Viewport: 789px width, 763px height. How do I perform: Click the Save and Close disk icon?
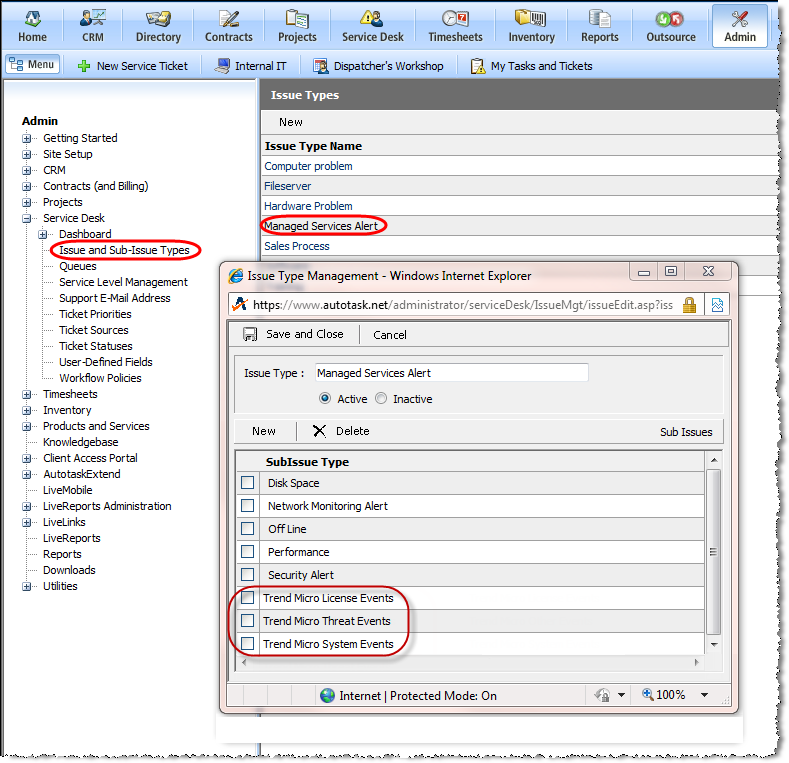click(x=250, y=335)
